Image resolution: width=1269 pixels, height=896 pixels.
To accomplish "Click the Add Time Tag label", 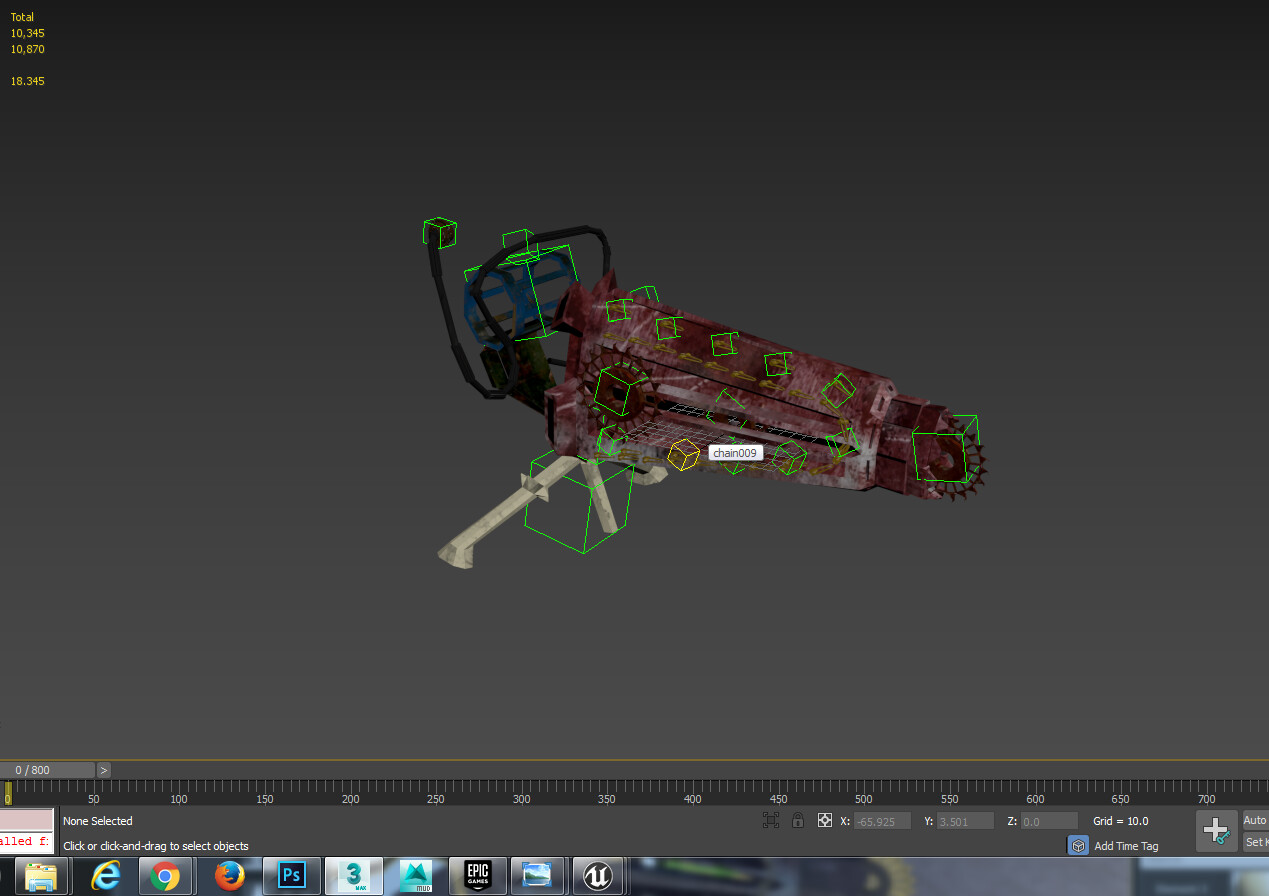I will (1126, 846).
